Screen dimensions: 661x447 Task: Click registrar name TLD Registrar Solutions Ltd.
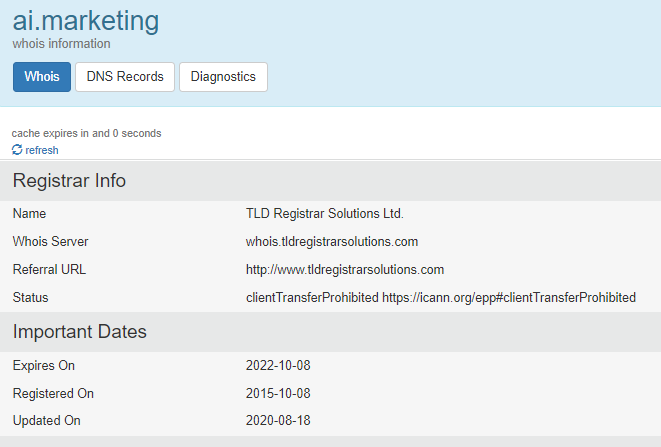(325, 213)
